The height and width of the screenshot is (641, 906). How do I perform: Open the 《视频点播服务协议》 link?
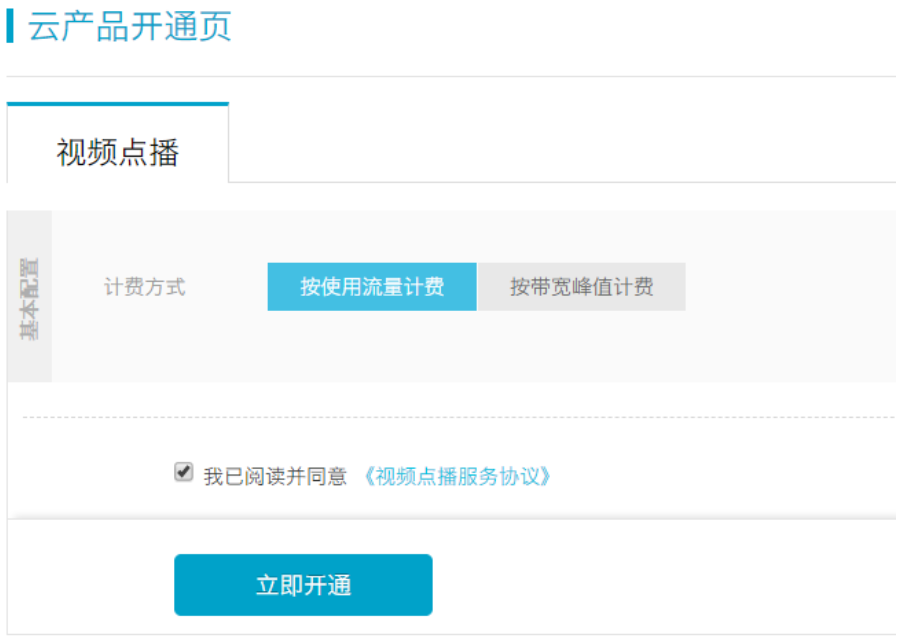click(x=456, y=476)
